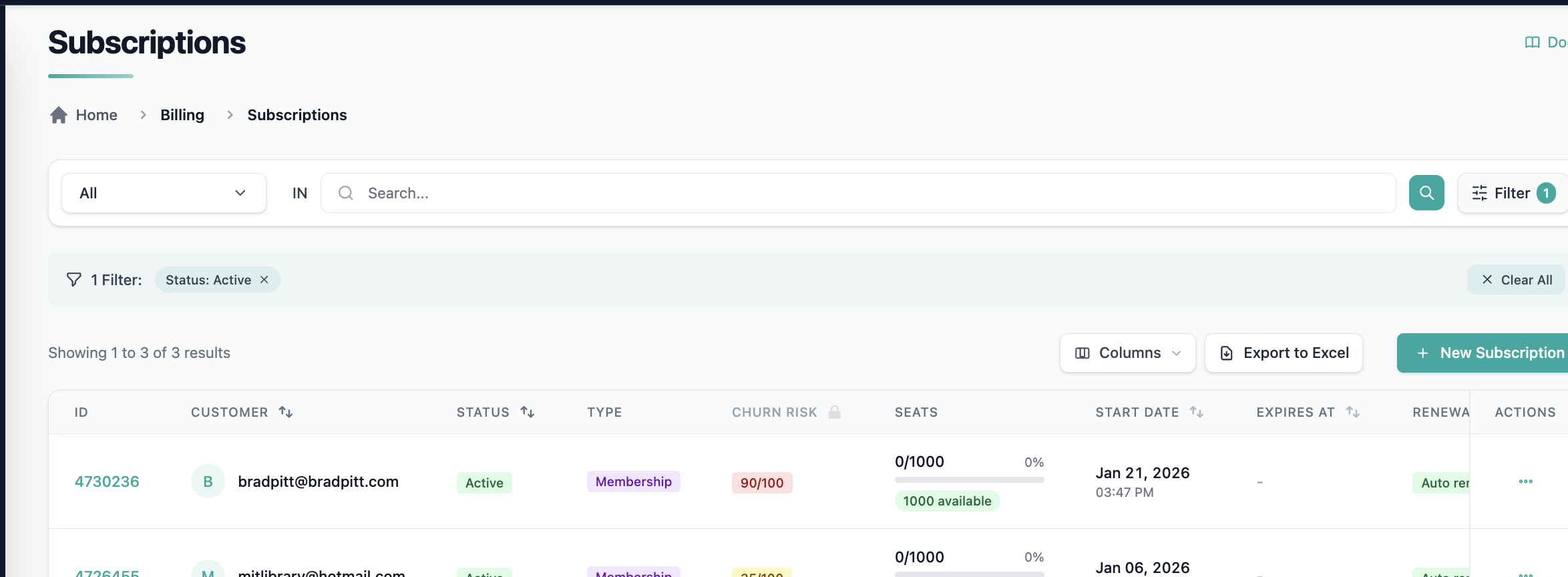Open the Columns dropdown
Screen dimensions: 1568x577
(x=1127, y=353)
